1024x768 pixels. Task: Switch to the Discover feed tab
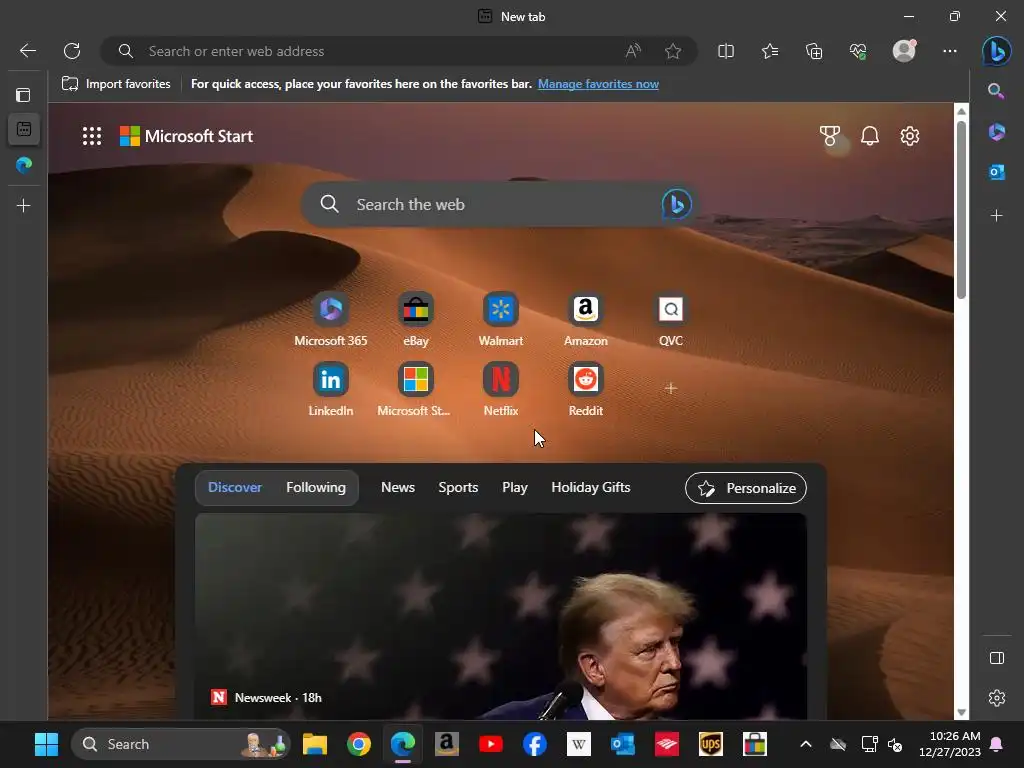[x=234, y=488]
